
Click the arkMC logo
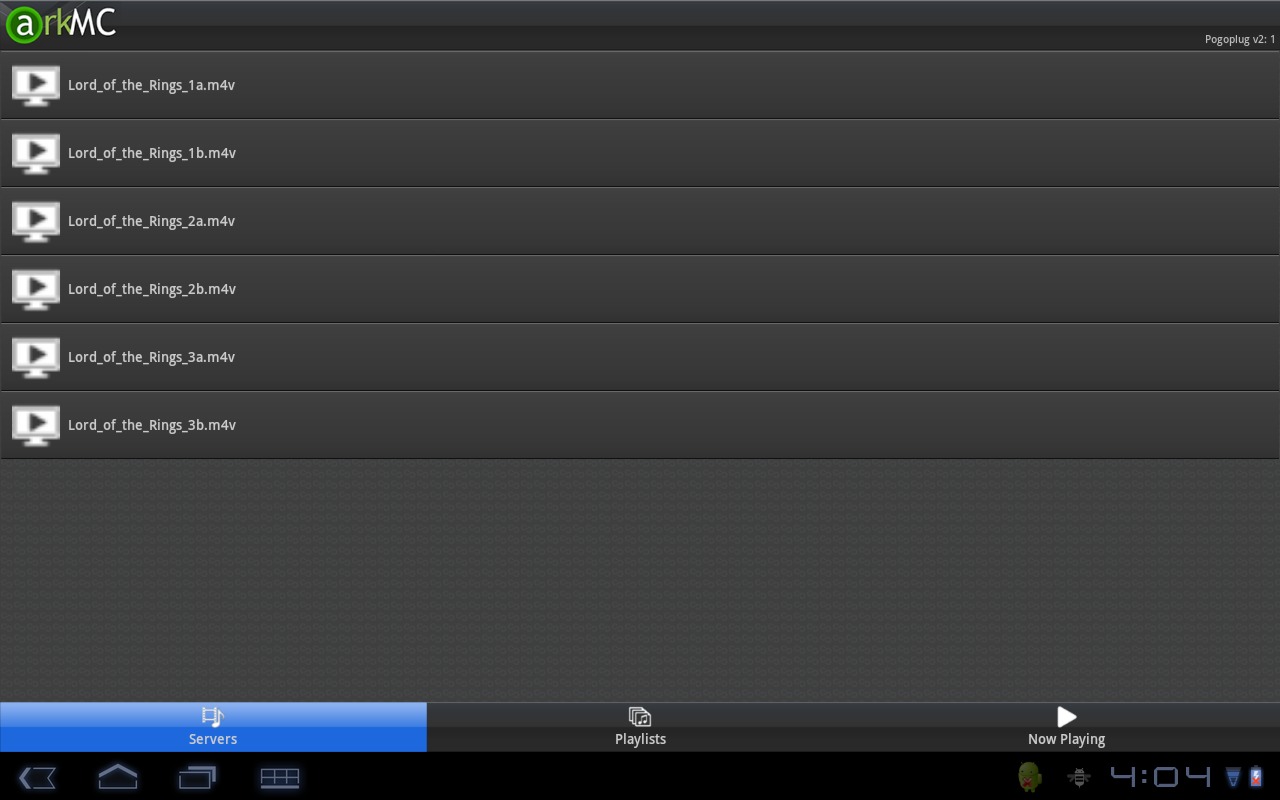(x=61, y=24)
